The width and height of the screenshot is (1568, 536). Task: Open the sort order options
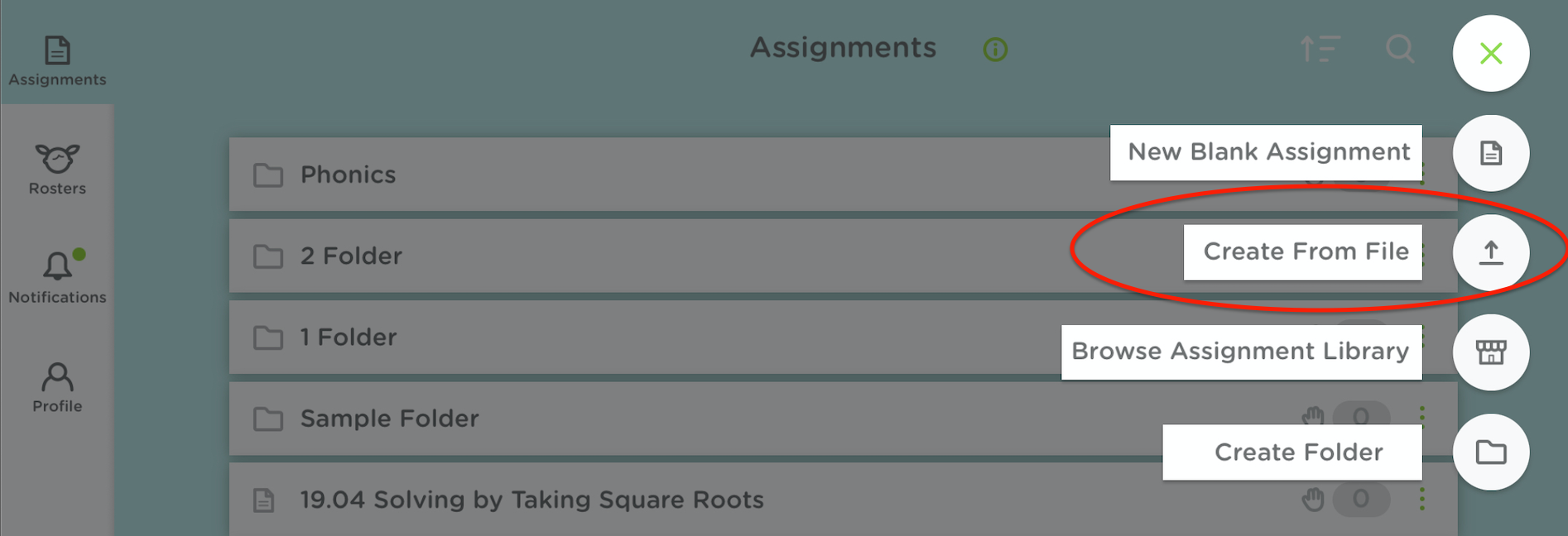click(x=1320, y=49)
